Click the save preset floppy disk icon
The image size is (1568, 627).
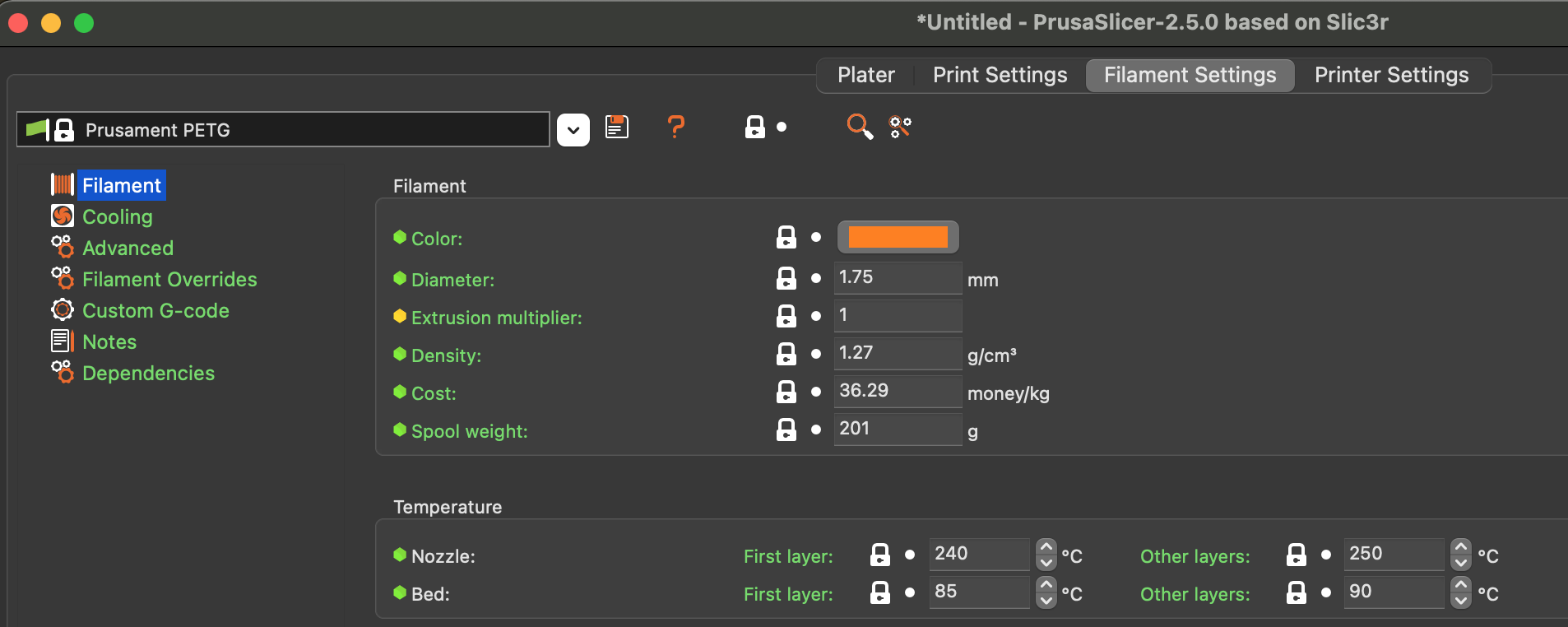617,128
